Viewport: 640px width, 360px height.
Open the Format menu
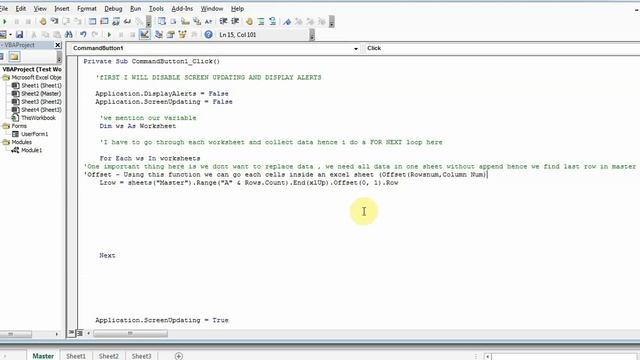pyautogui.click(x=87, y=9)
